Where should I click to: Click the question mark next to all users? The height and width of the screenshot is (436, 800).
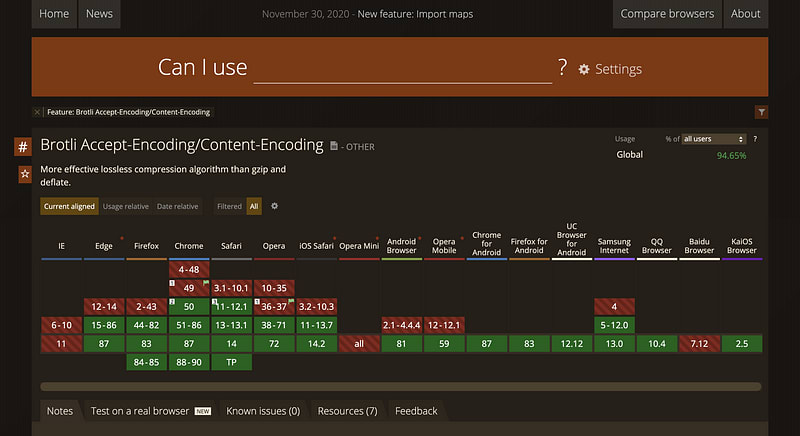pyautogui.click(x=755, y=139)
